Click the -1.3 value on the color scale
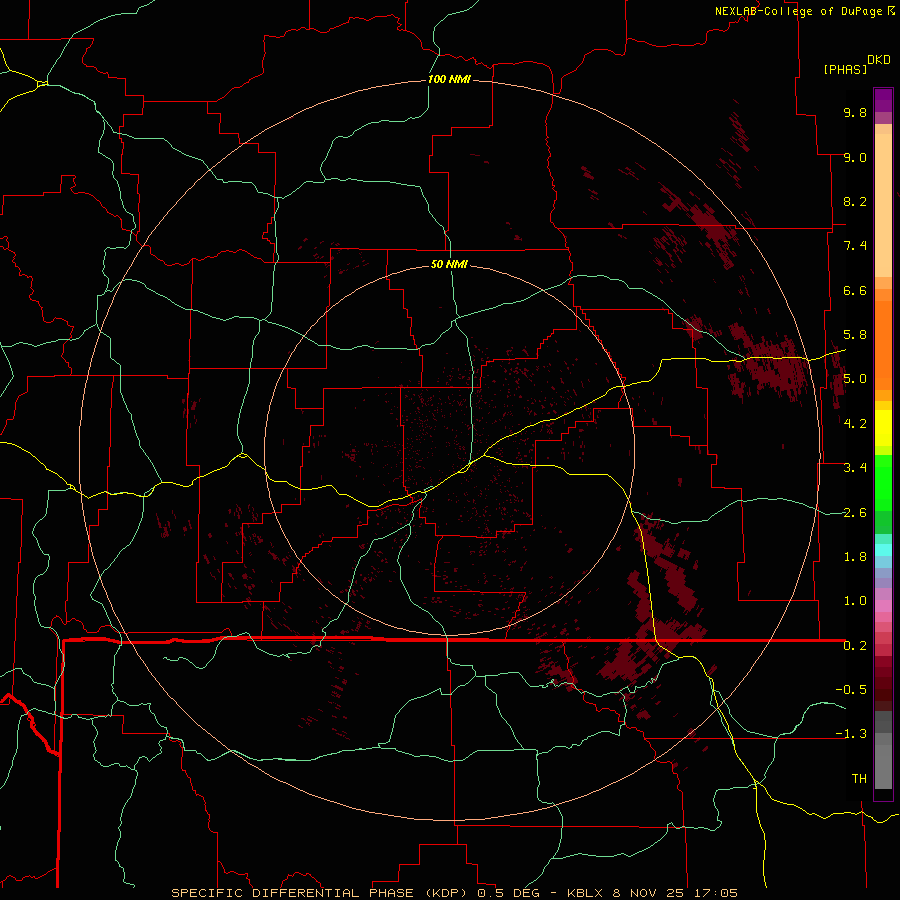The image size is (900, 900). click(851, 734)
